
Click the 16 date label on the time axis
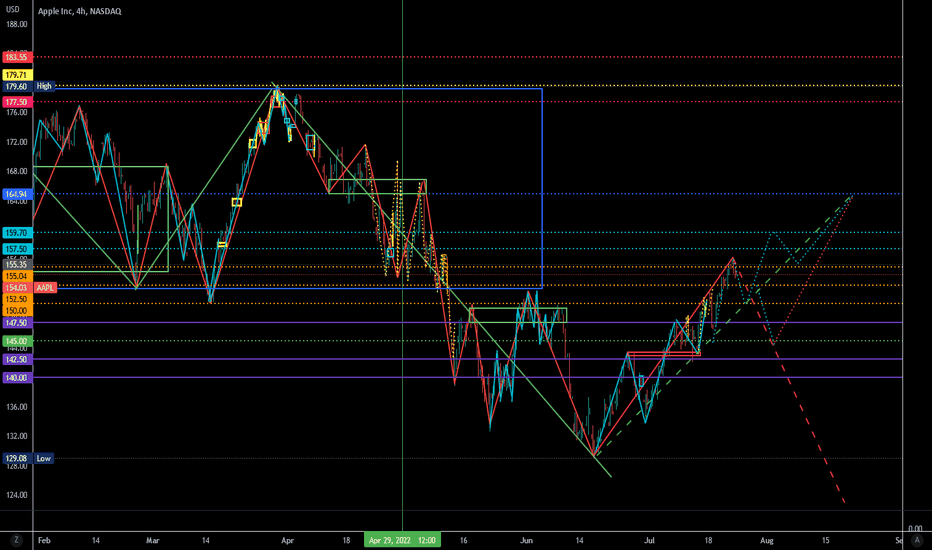click(464, 540)
